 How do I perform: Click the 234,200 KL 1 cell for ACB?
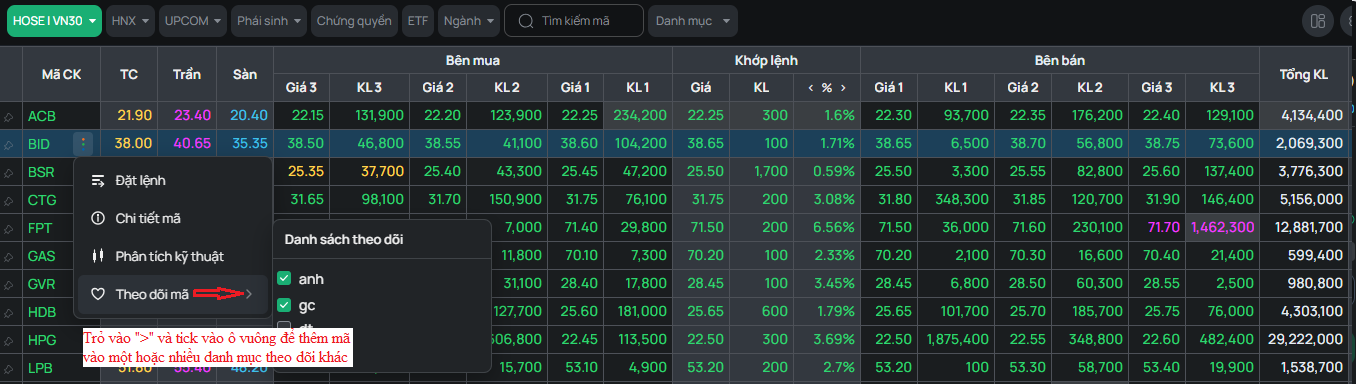pos(638,116)
